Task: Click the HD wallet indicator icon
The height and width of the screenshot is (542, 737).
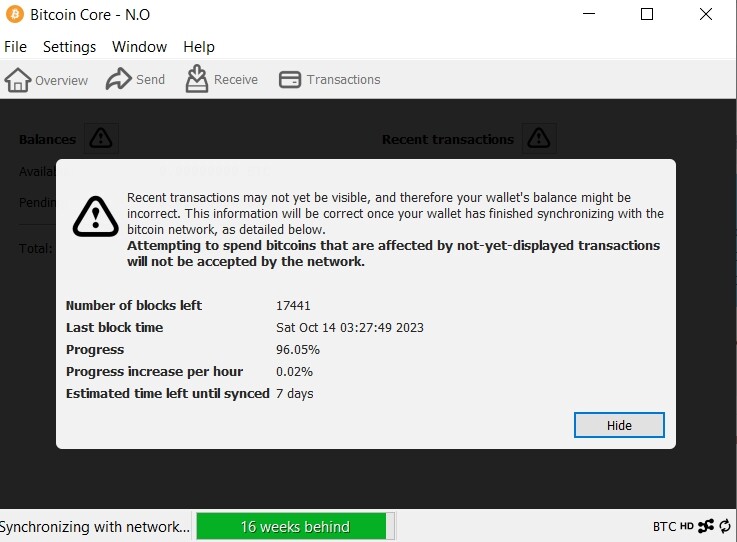Action: pos(687,526)
